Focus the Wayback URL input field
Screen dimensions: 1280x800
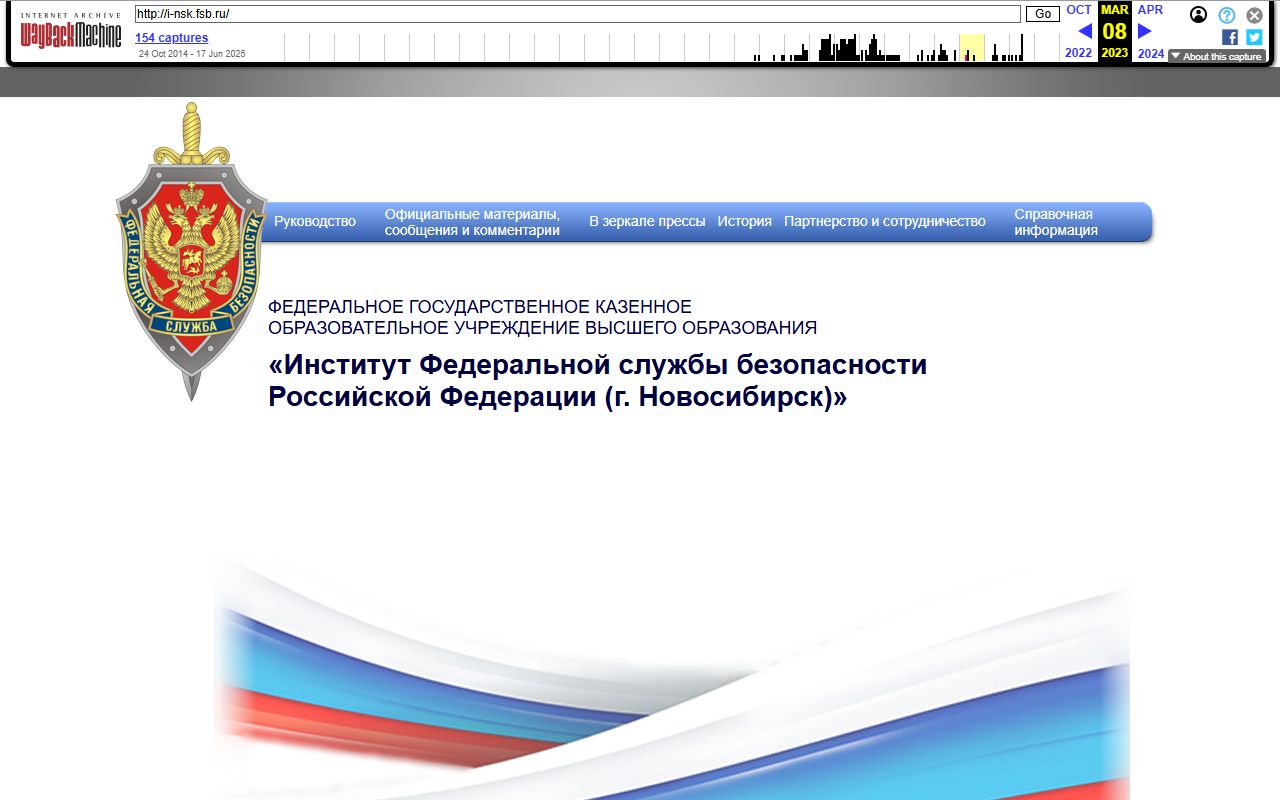click(x=578, y=14)
